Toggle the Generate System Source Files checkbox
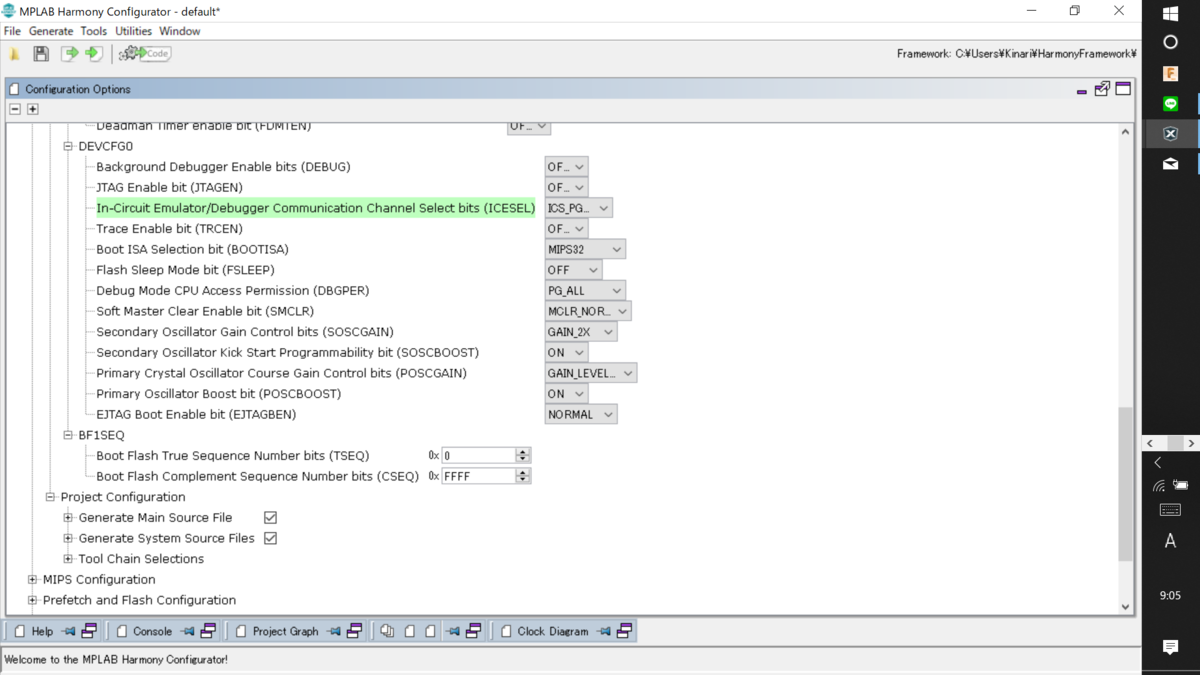Image resolution: width=1200 pixels, height=675 pixels. (270, 538)
